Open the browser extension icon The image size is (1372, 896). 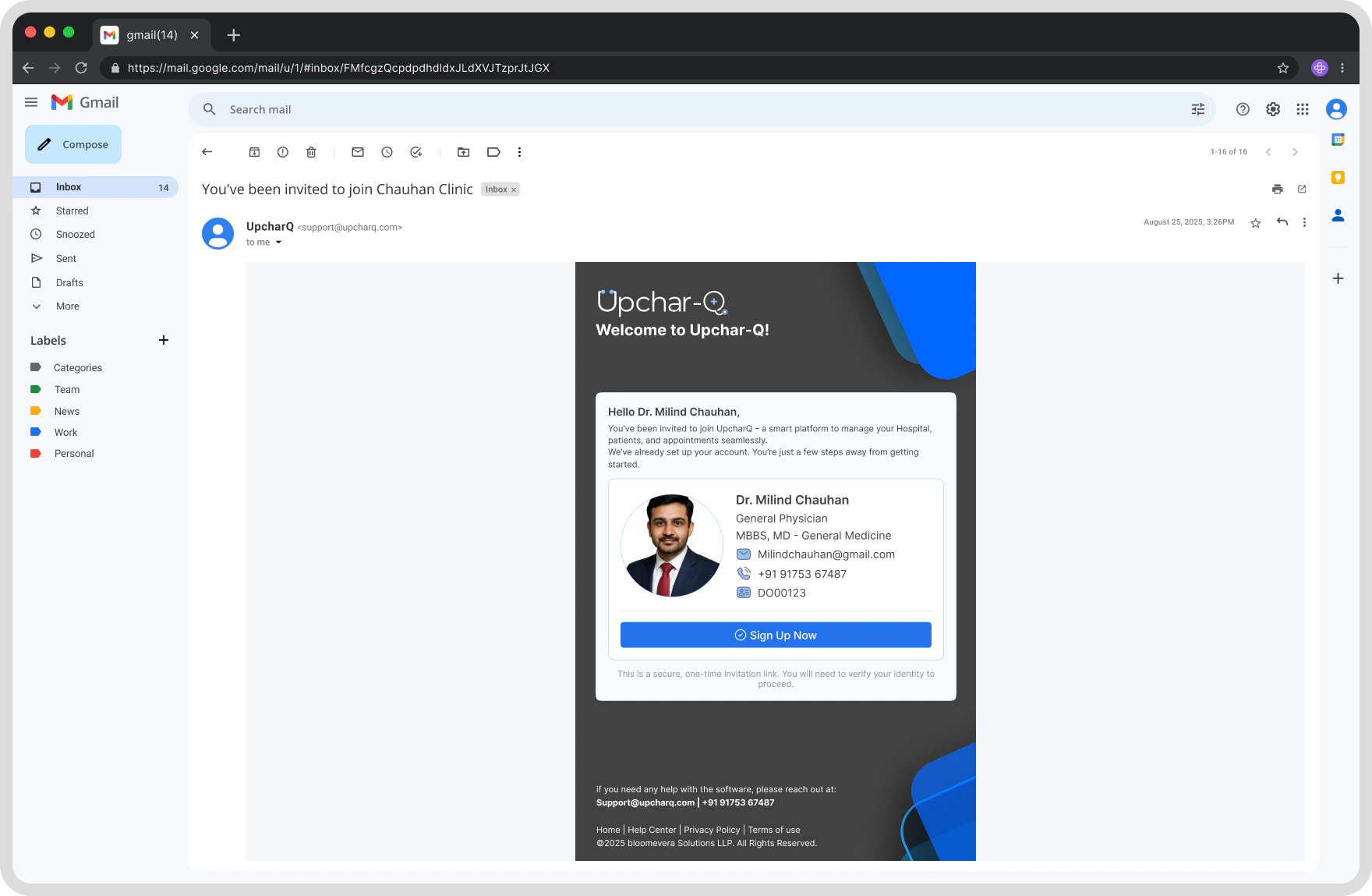(x=1319, y=68)
